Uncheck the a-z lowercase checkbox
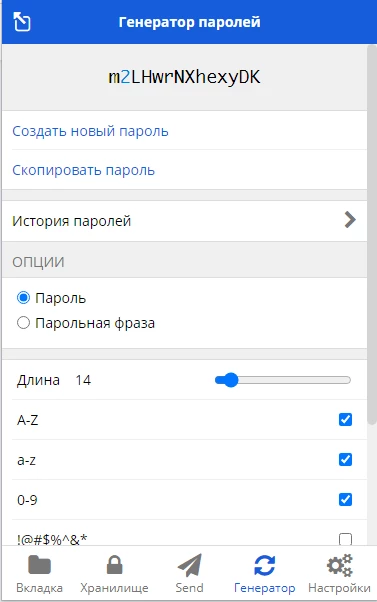 (x=346, y=460)
